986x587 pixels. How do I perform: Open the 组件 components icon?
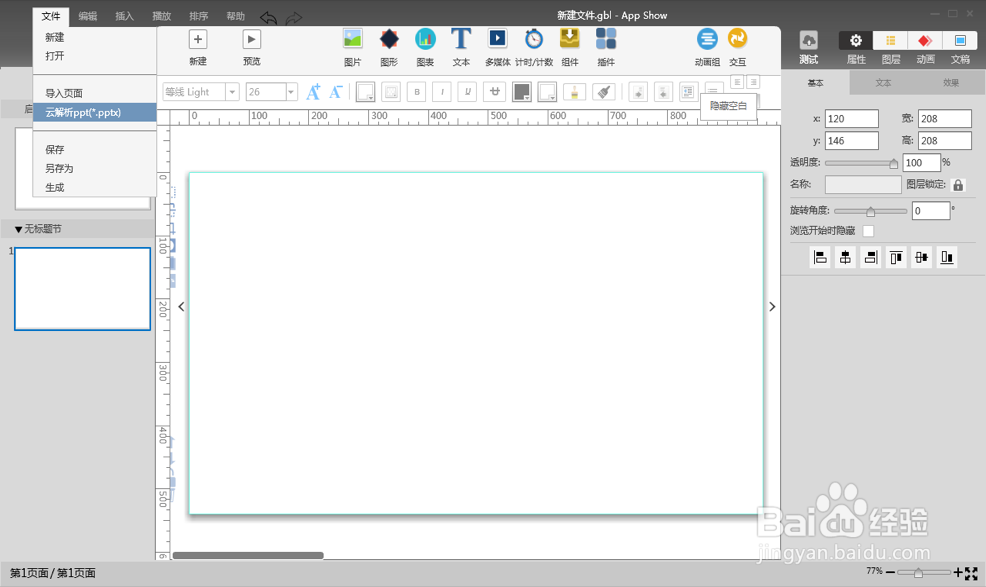click(x=570, y=39)
